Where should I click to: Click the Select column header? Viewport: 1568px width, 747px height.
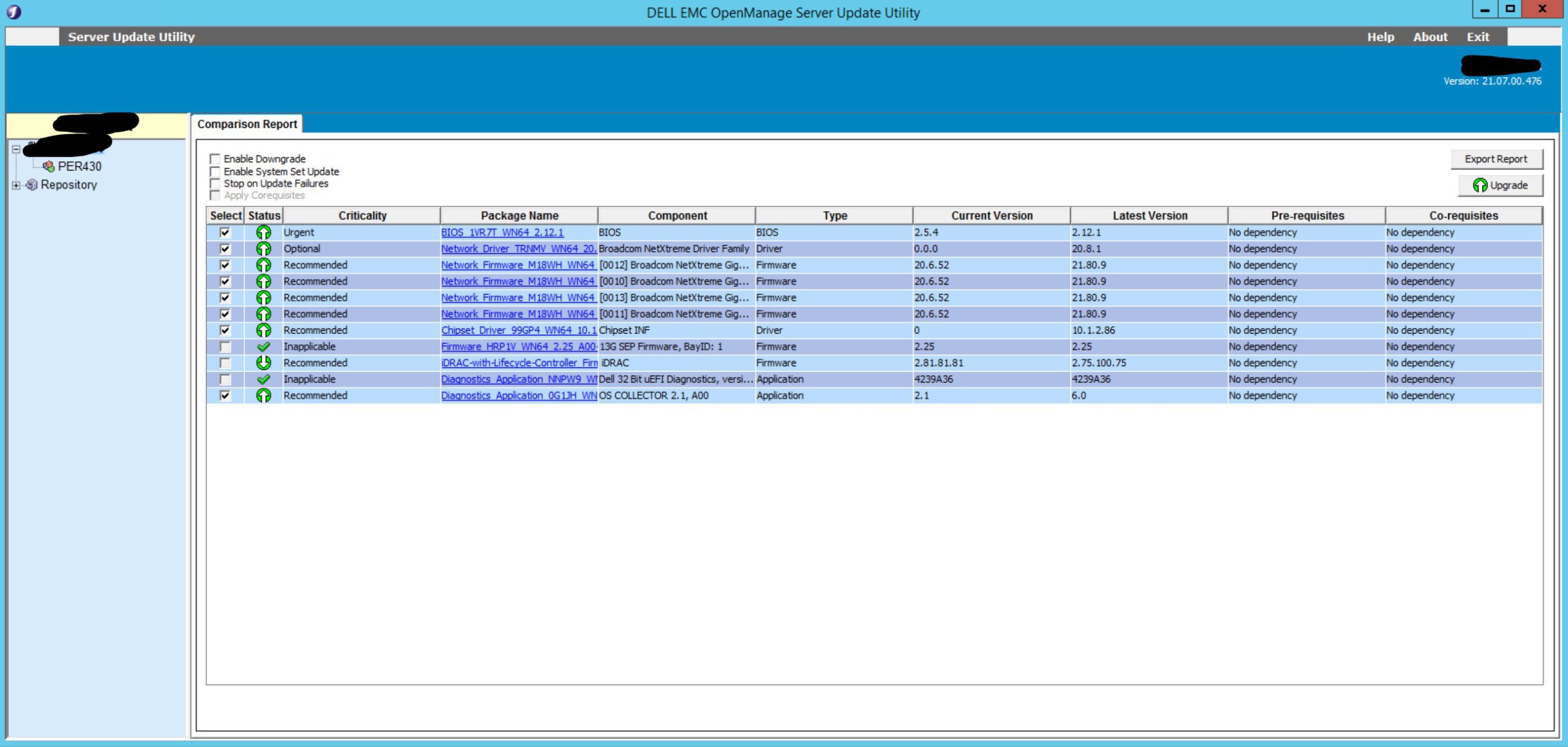(225, 216)
